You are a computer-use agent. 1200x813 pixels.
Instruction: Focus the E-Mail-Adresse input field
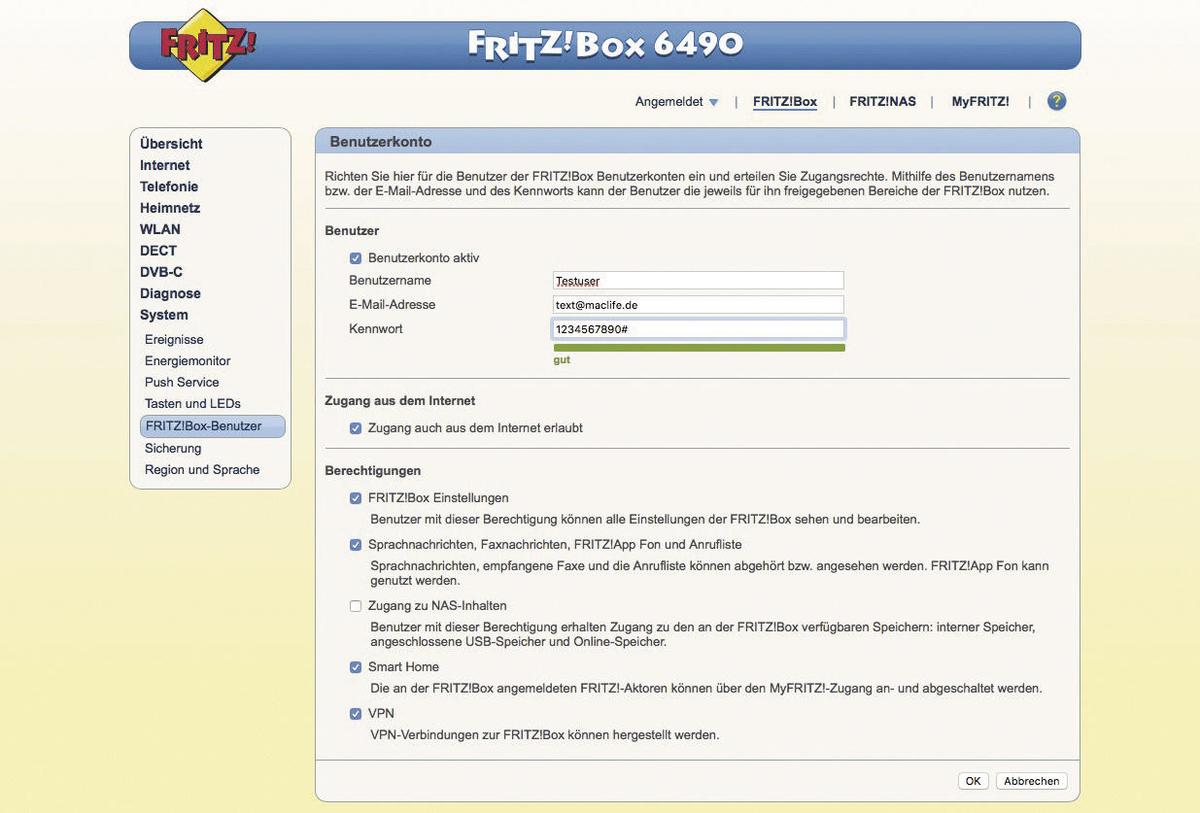(x=698, y=305)
